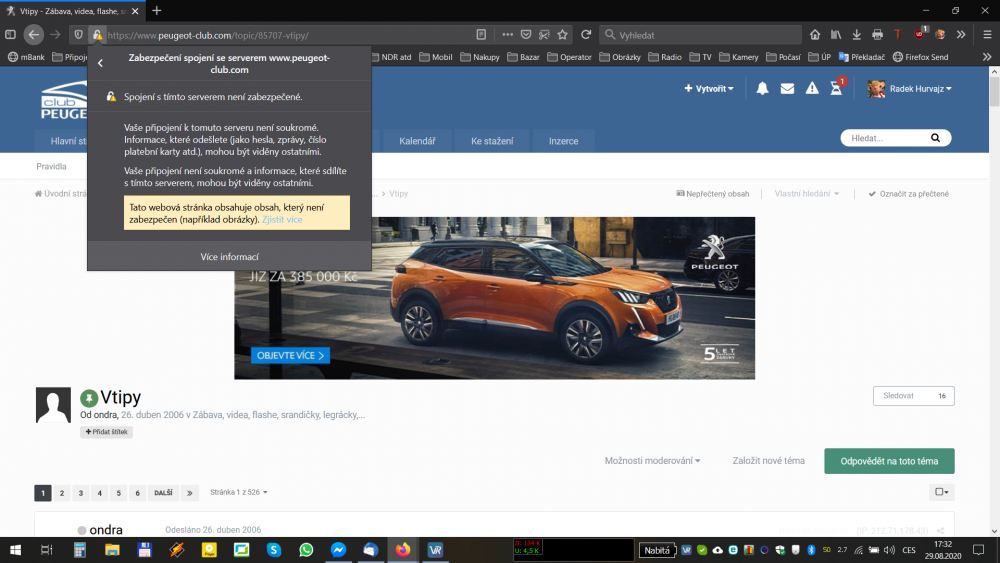Viewport: 1000px width, 563px height.
Task: Go back in the site security panel
Action: click(x=100, y=63)
